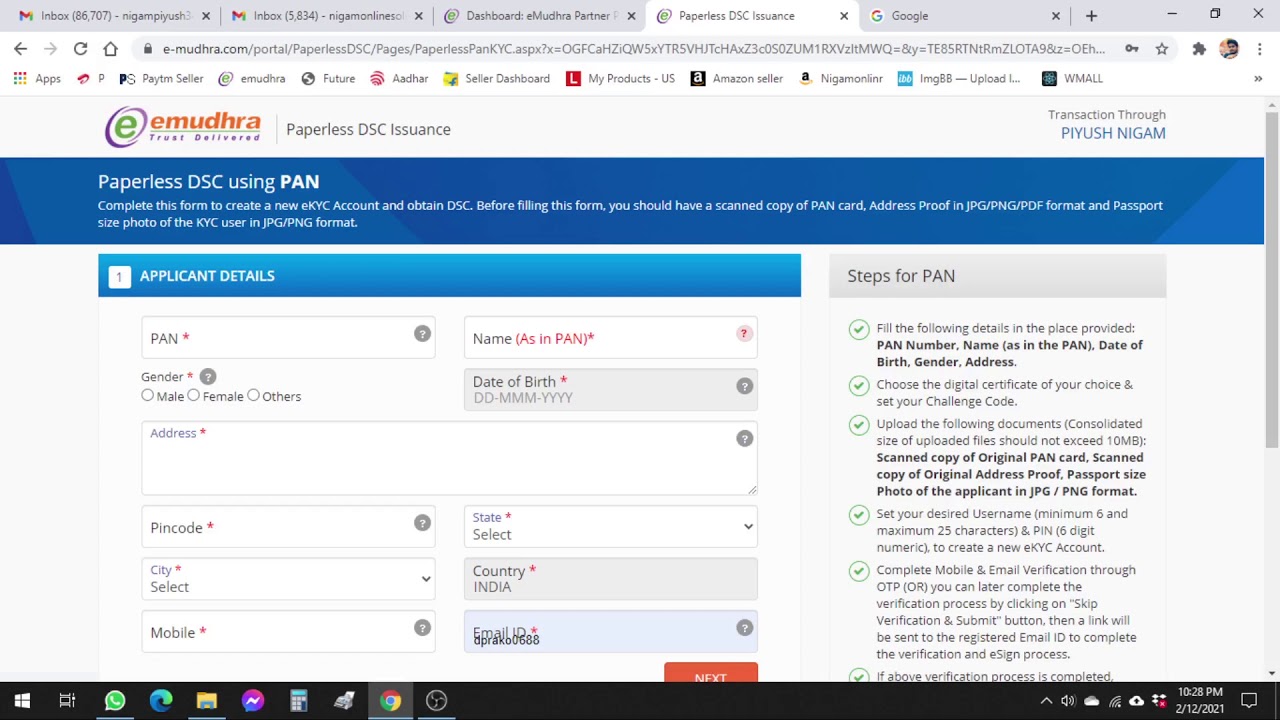This screenshot has width=1280, height=720.
Task: Open Task View on taskbar
Action: pyautogui.click(x=68, y=701)
